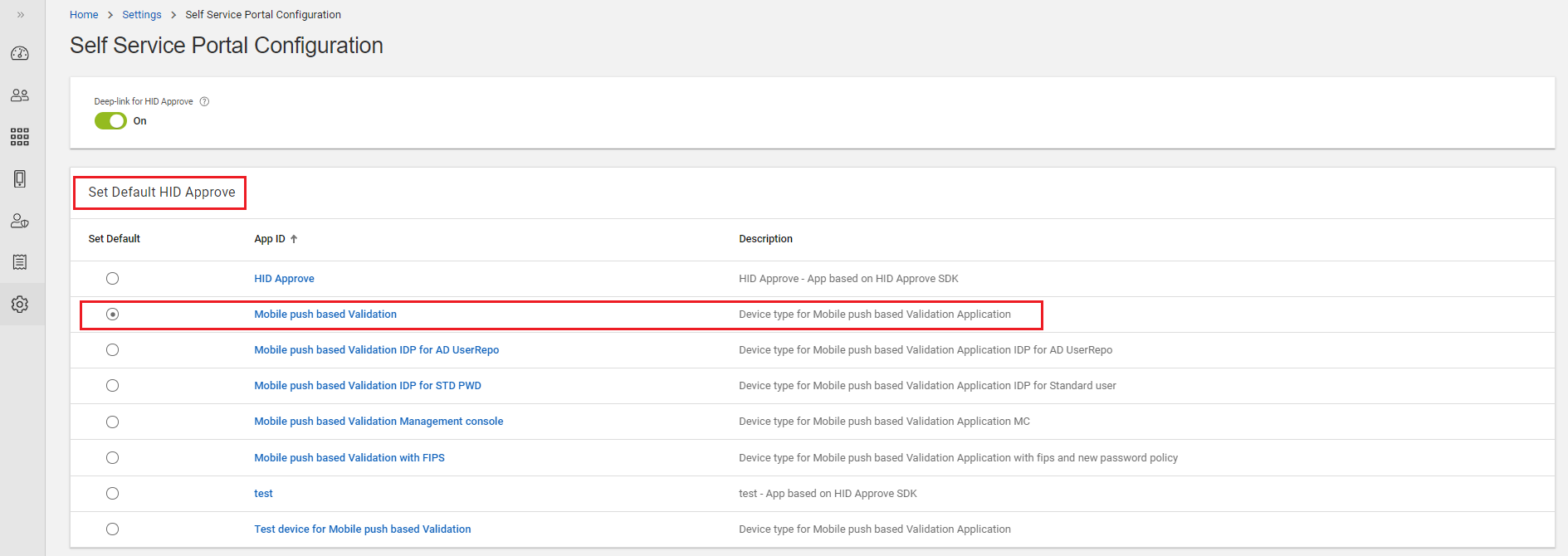Click the 'Set Default HID Approve' heading
Screen dimensions: 1568x556
[162, 193]
